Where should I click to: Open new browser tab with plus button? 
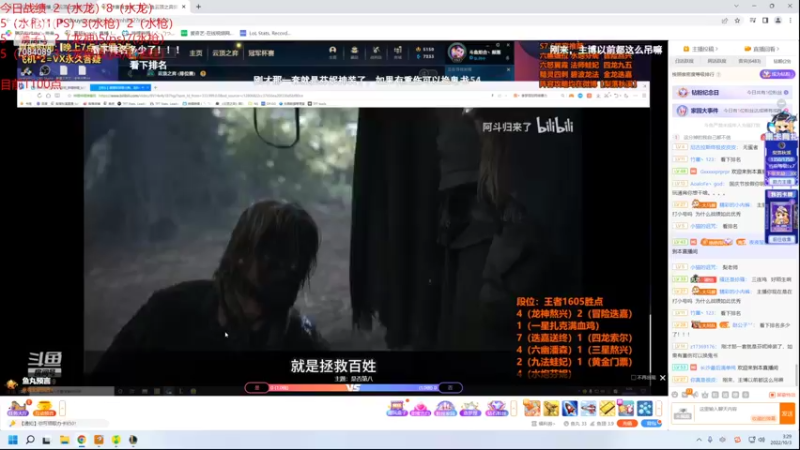click(x=198, y=7)
